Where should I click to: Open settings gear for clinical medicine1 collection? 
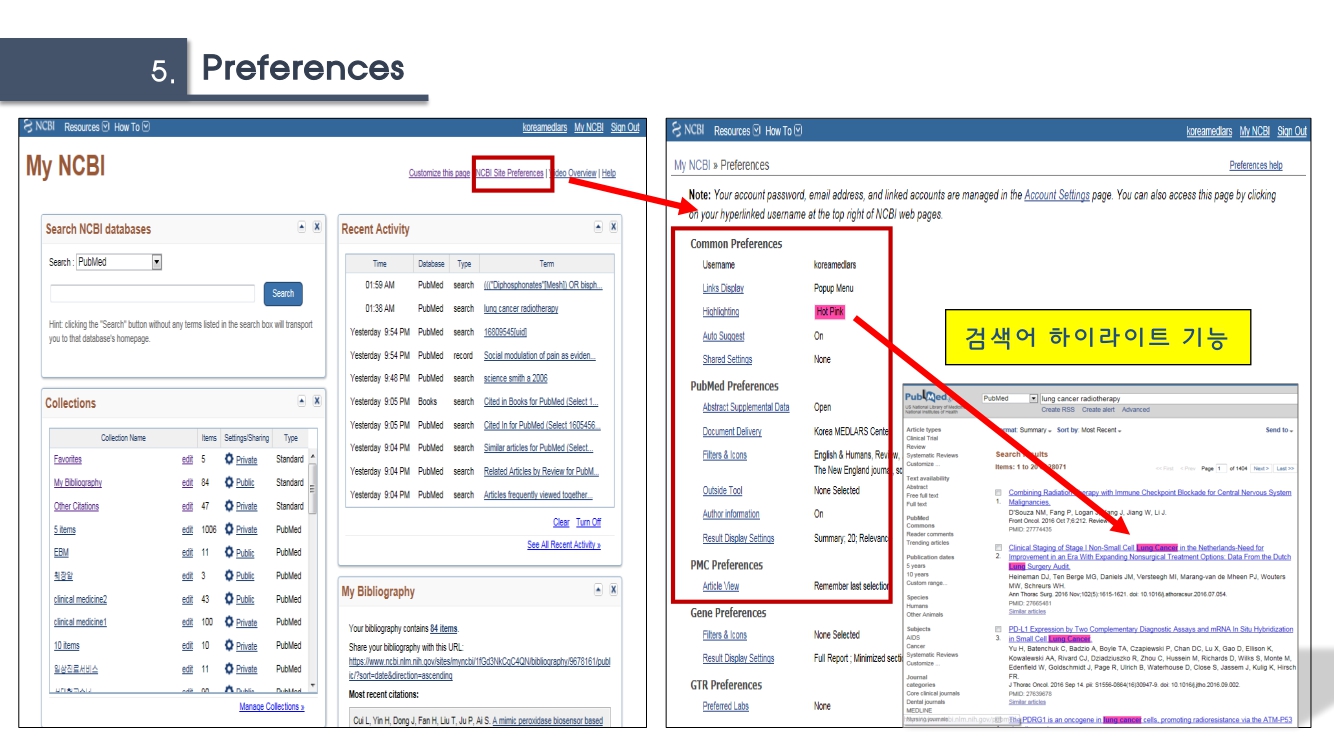coord(229,622)
